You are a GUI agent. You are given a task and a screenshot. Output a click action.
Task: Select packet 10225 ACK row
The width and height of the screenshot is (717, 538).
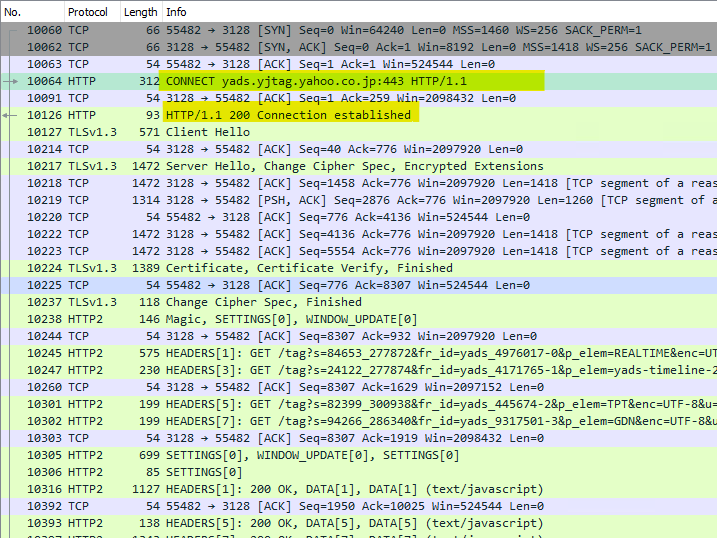[358, 285]
